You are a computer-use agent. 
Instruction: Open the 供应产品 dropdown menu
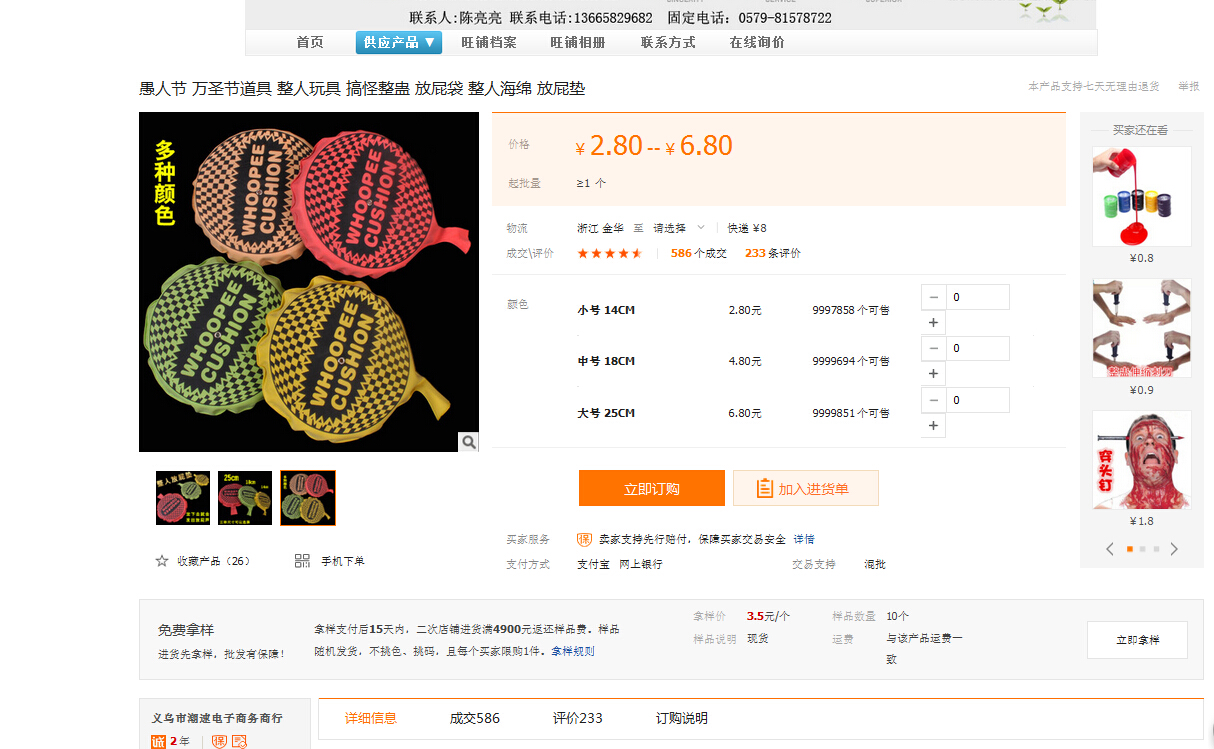[x=399, y=42]
